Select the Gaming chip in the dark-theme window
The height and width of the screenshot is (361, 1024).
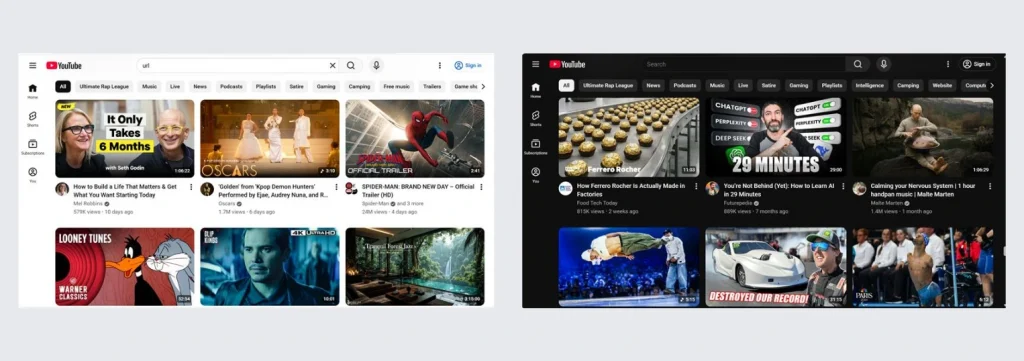tap(798, 86)
